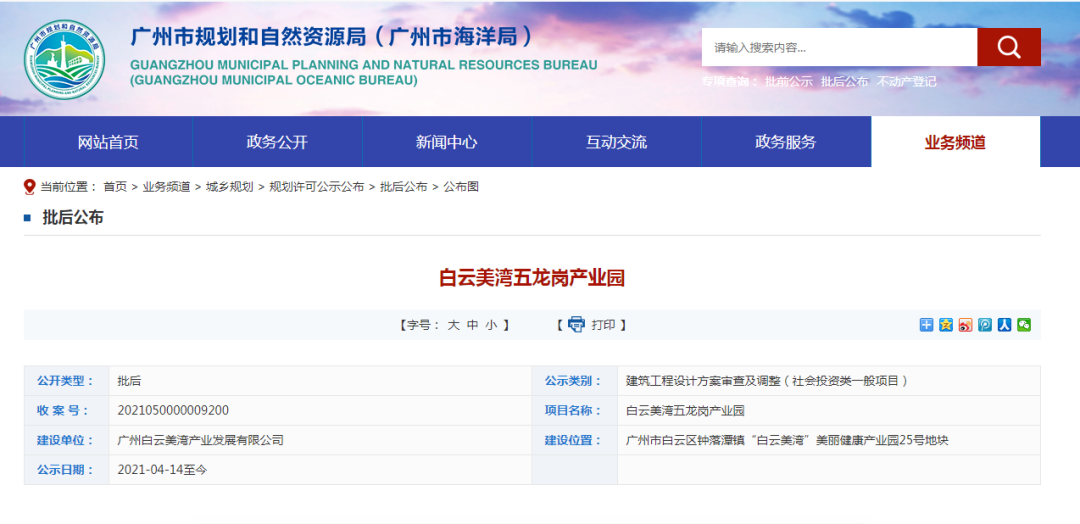Open the 政务服务 navigation item
Viewport: 1080px width, 524px height.
(x=785, y=142)
